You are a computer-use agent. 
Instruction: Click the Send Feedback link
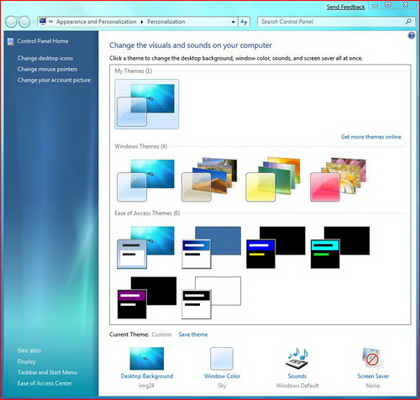tap(346, 7)
